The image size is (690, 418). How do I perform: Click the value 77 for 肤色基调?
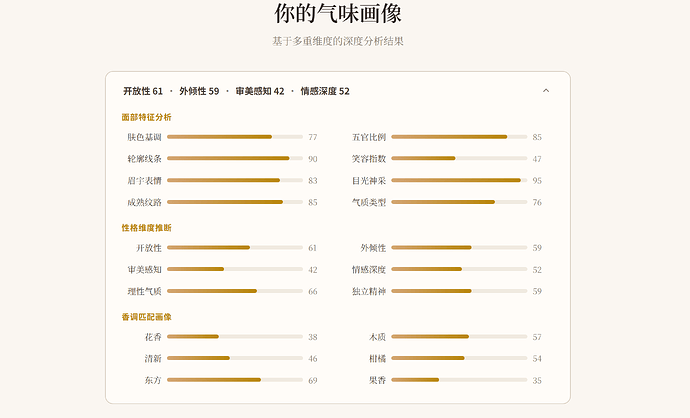tap(313, 137)
